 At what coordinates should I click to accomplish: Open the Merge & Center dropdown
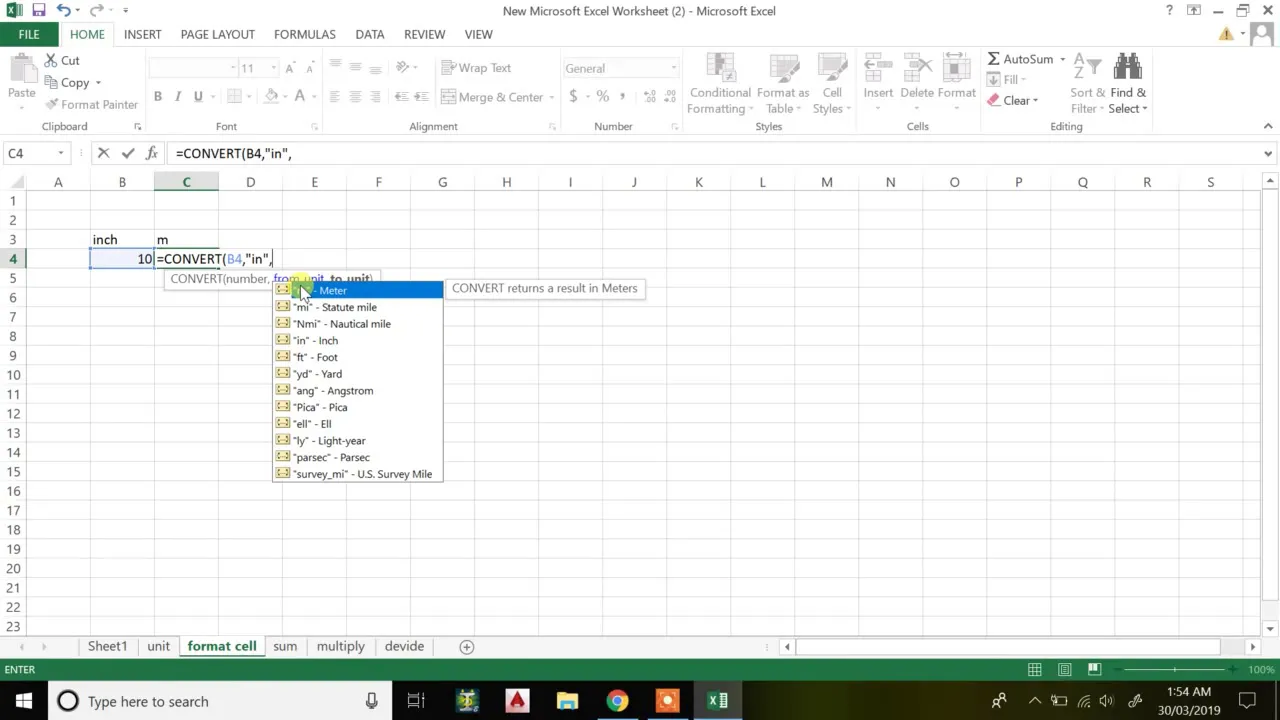(553, 97)
